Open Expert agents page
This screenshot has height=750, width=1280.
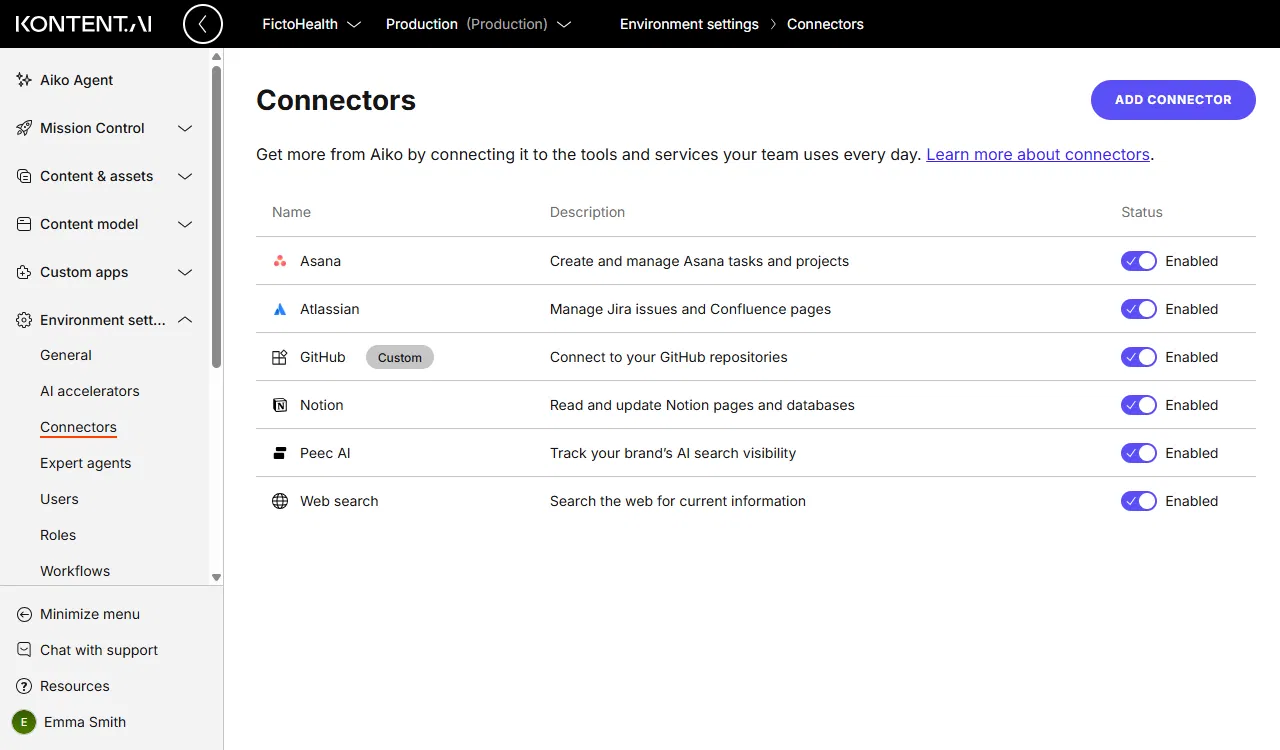86,463
